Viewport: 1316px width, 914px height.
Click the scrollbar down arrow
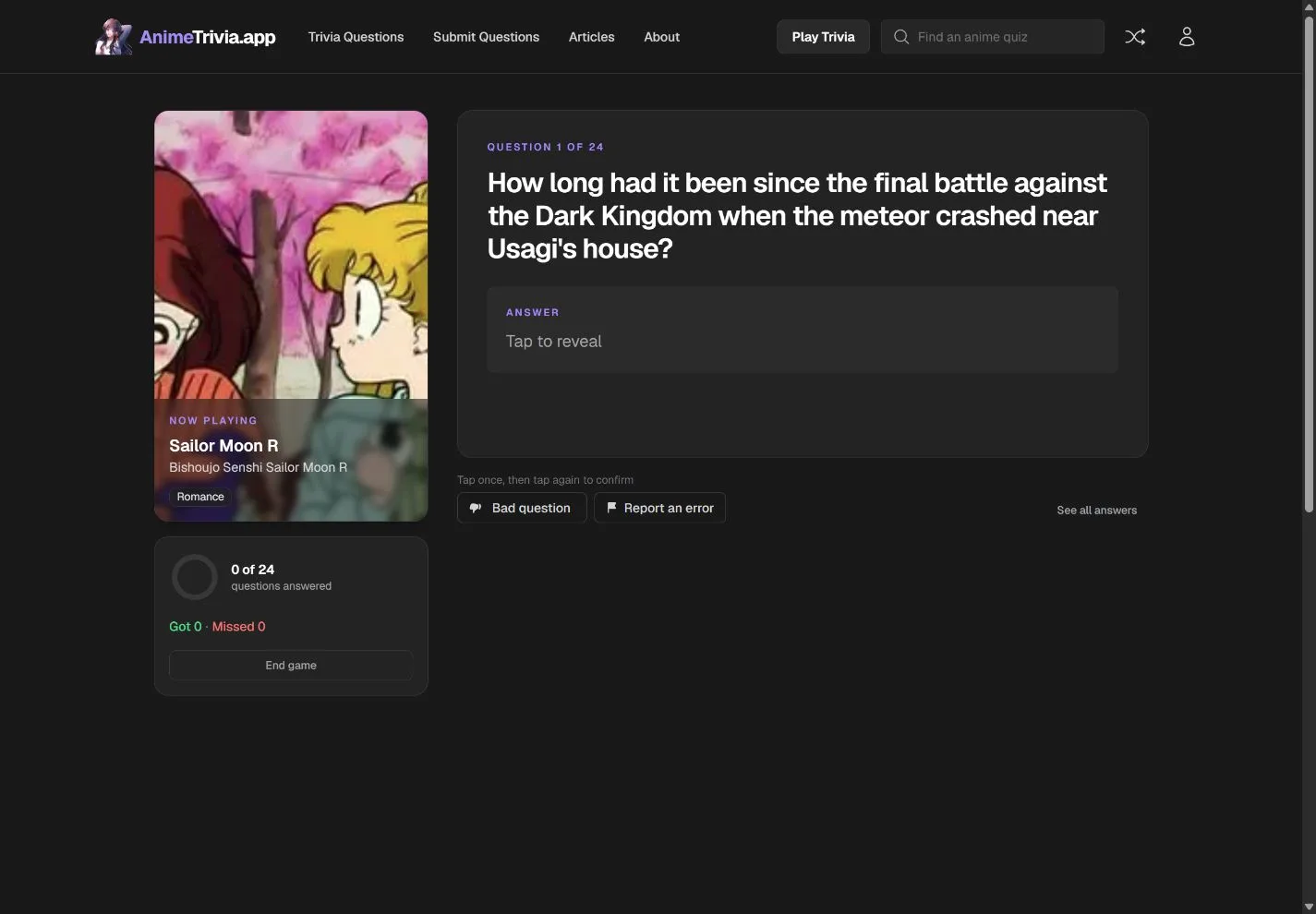click(x=1309, y=907)
